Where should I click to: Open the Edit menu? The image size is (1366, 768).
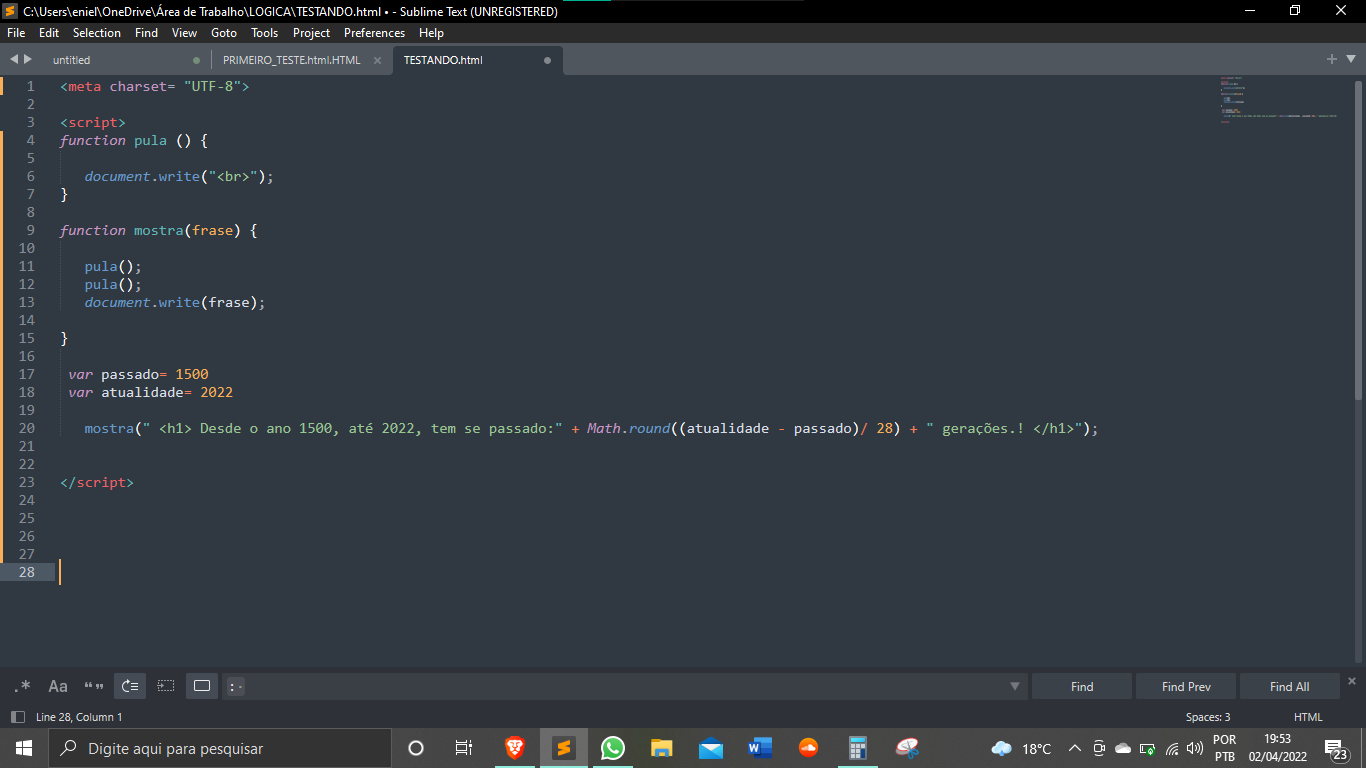[49, 33]
